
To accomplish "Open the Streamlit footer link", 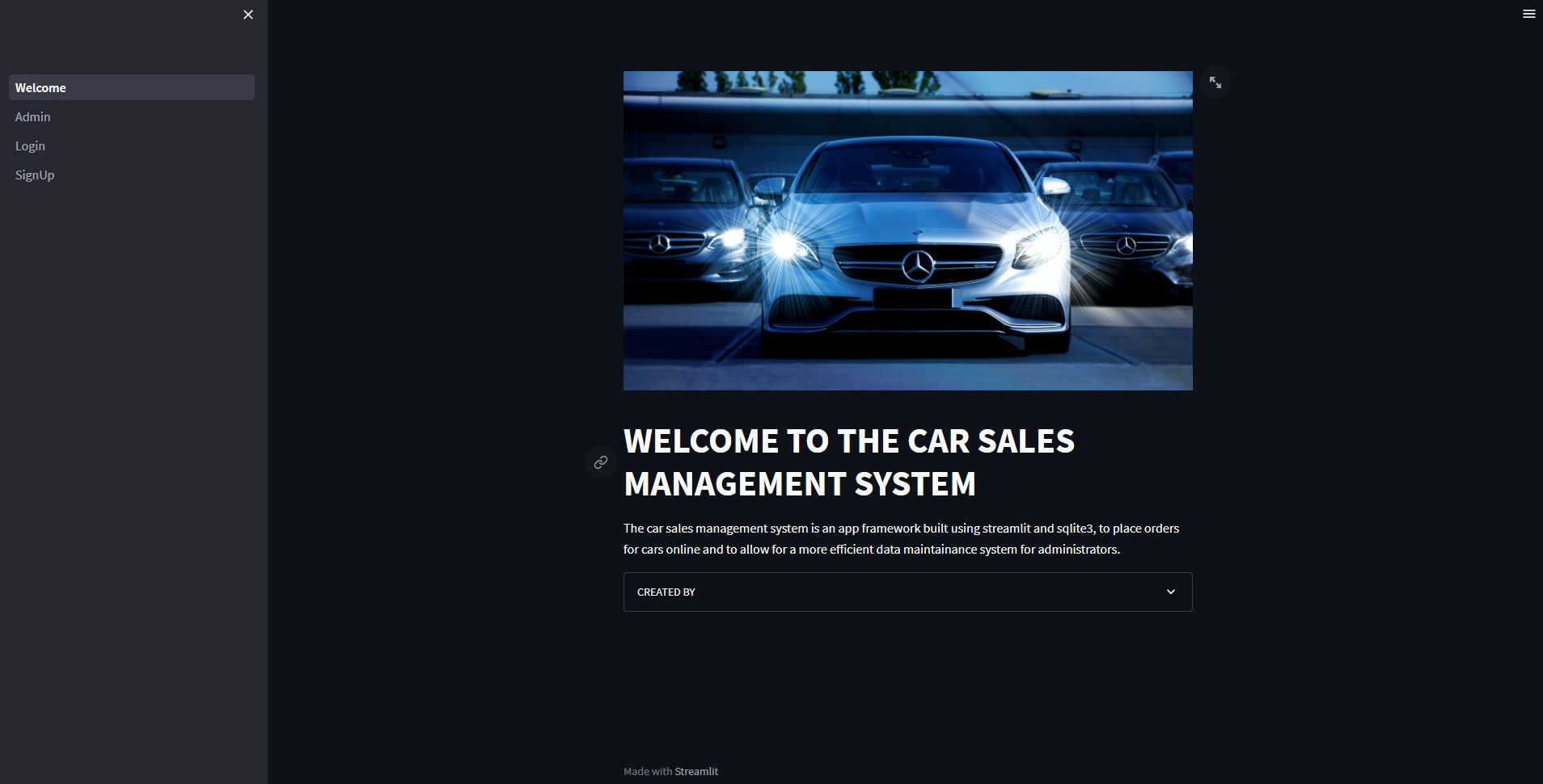I will point(696,771).
